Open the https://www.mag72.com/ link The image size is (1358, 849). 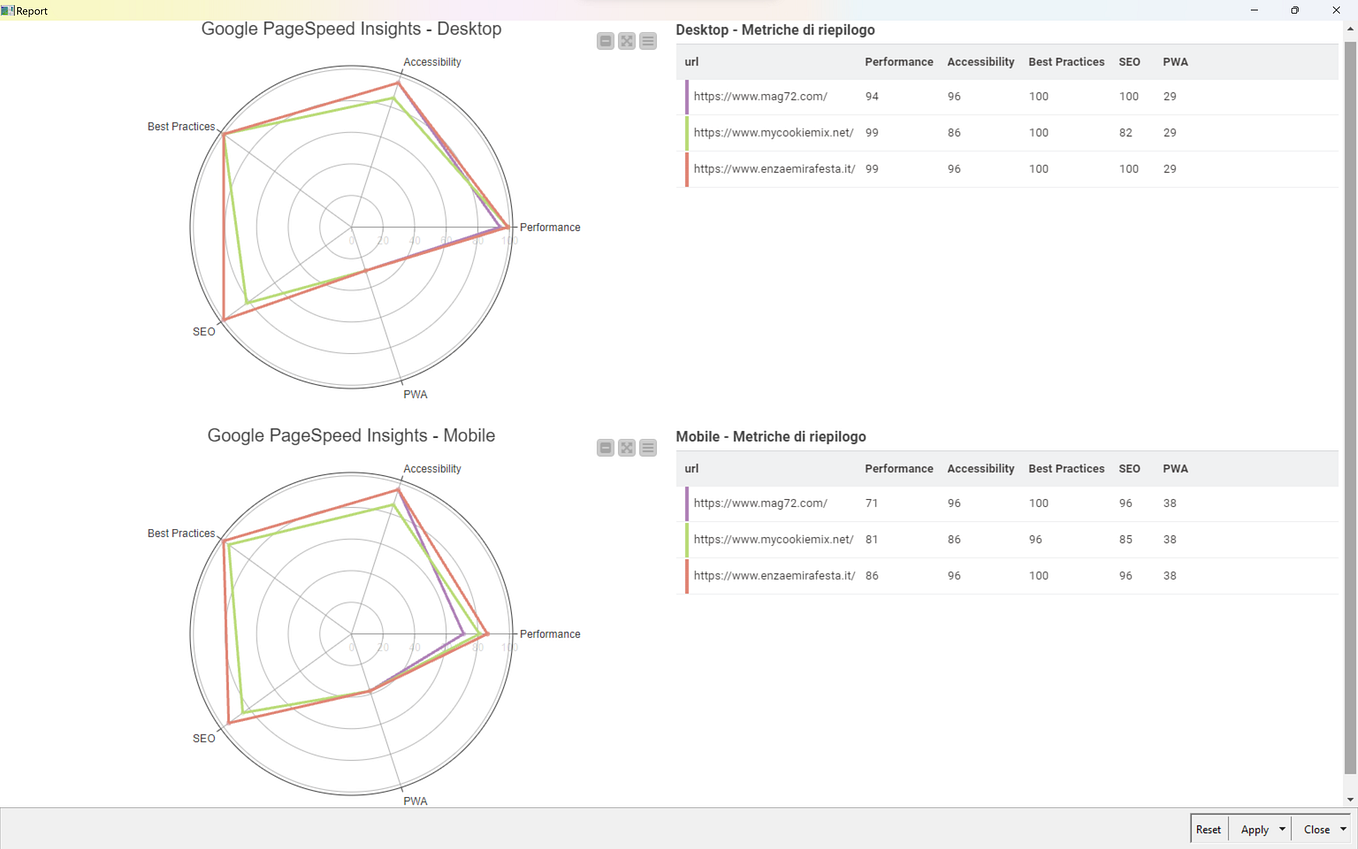[x=759, y=96]
